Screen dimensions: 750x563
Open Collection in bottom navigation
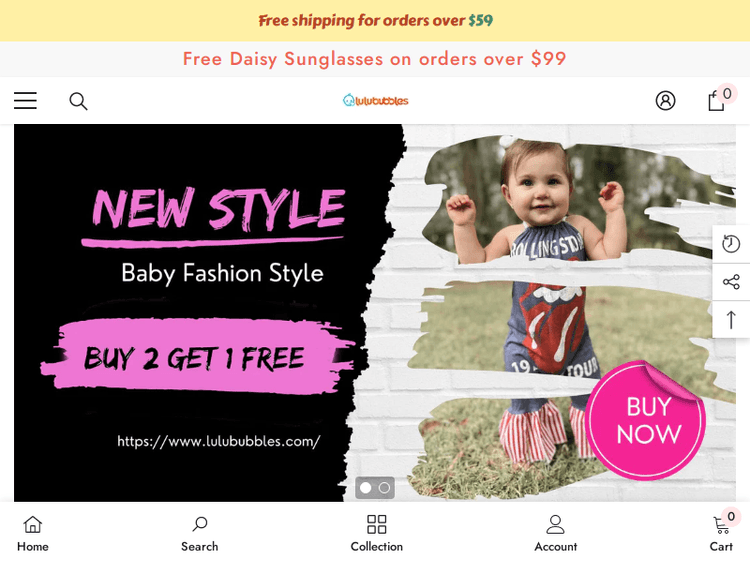[x=376, y=533]
